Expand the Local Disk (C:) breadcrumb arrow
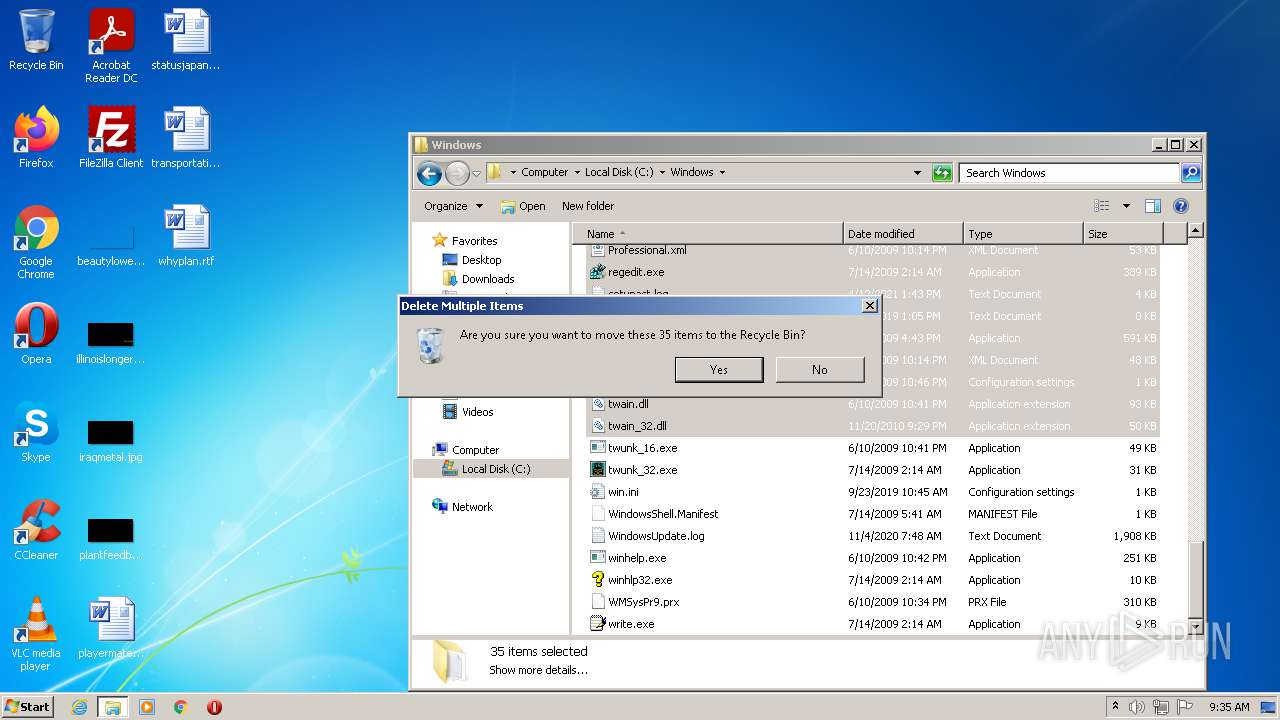The image size is (1280, 720). click(x=662, y=173)
